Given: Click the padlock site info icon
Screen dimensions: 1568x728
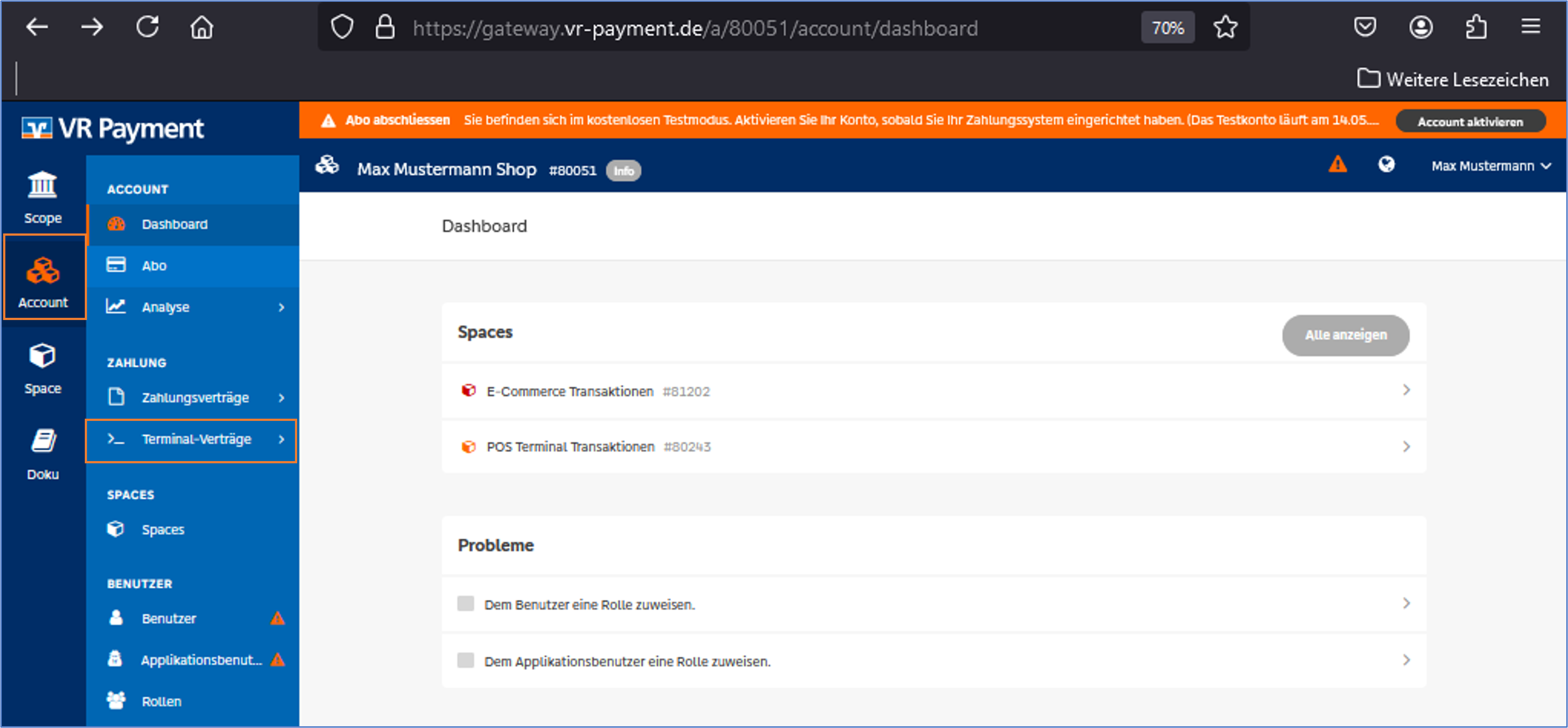Looking at the screenshot, I should [x=385, y=27].
